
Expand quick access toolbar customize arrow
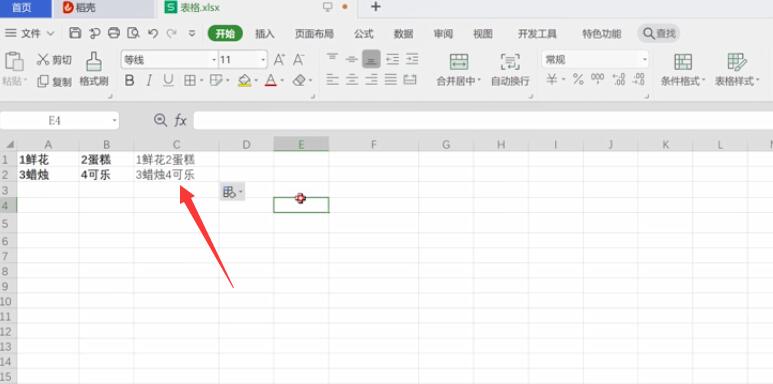[x=192, y=34]
